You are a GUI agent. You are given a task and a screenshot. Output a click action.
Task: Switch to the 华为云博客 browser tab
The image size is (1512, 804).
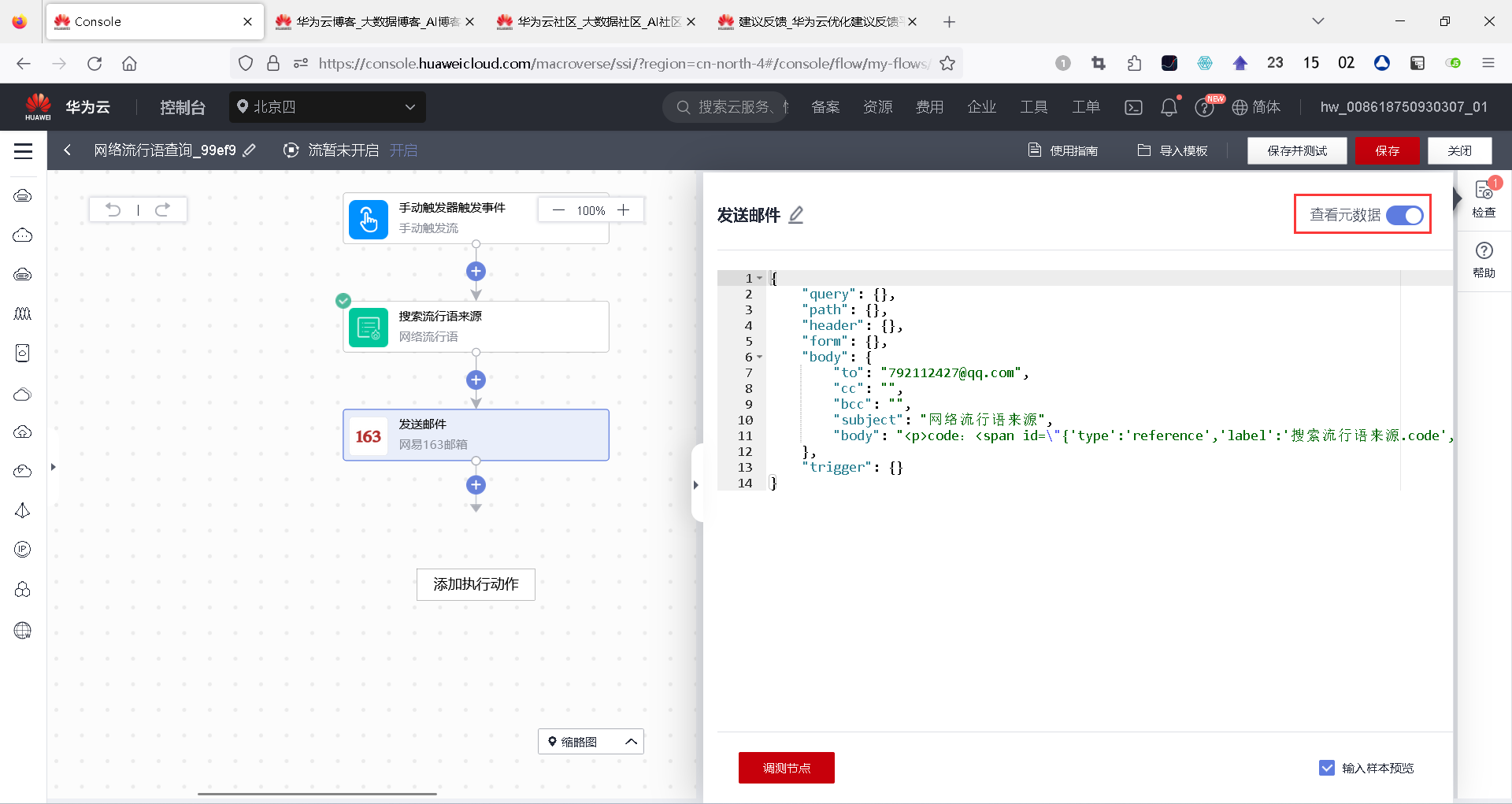(375, 21)
